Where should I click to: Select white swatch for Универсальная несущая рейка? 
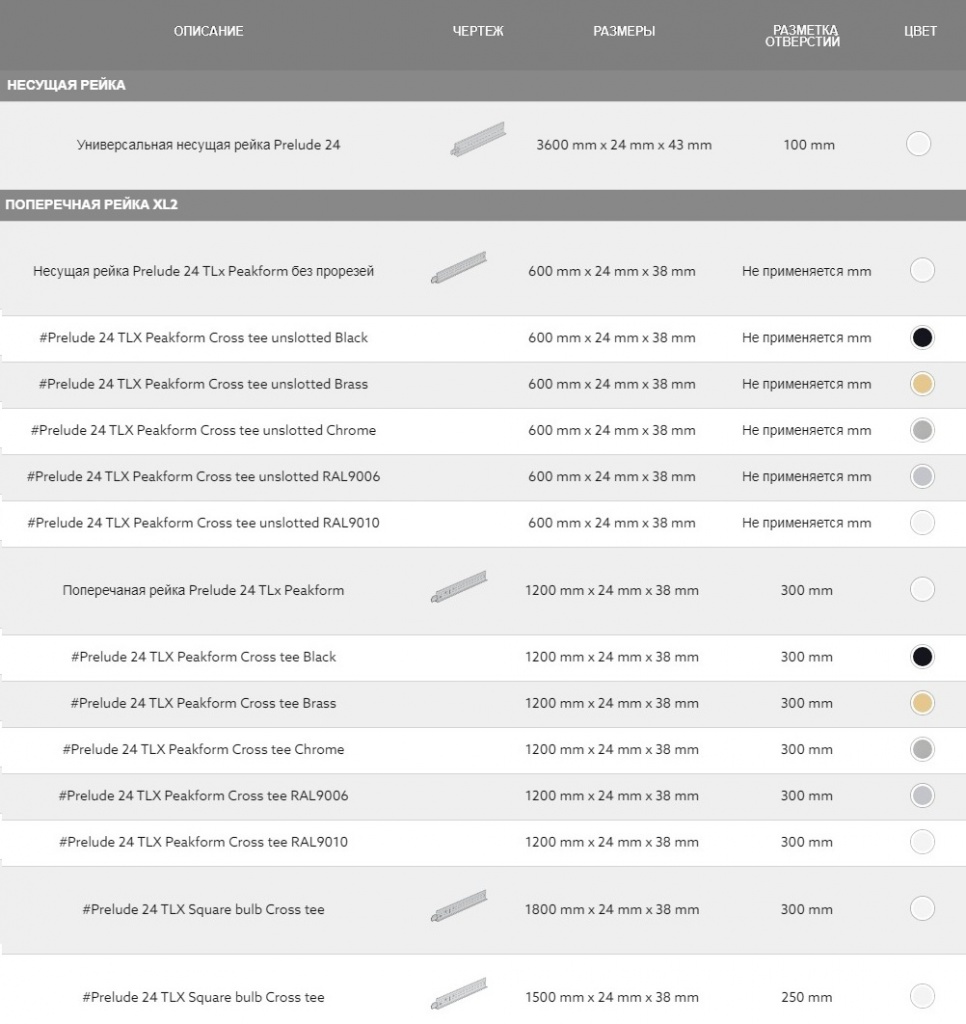click(918, 144)
